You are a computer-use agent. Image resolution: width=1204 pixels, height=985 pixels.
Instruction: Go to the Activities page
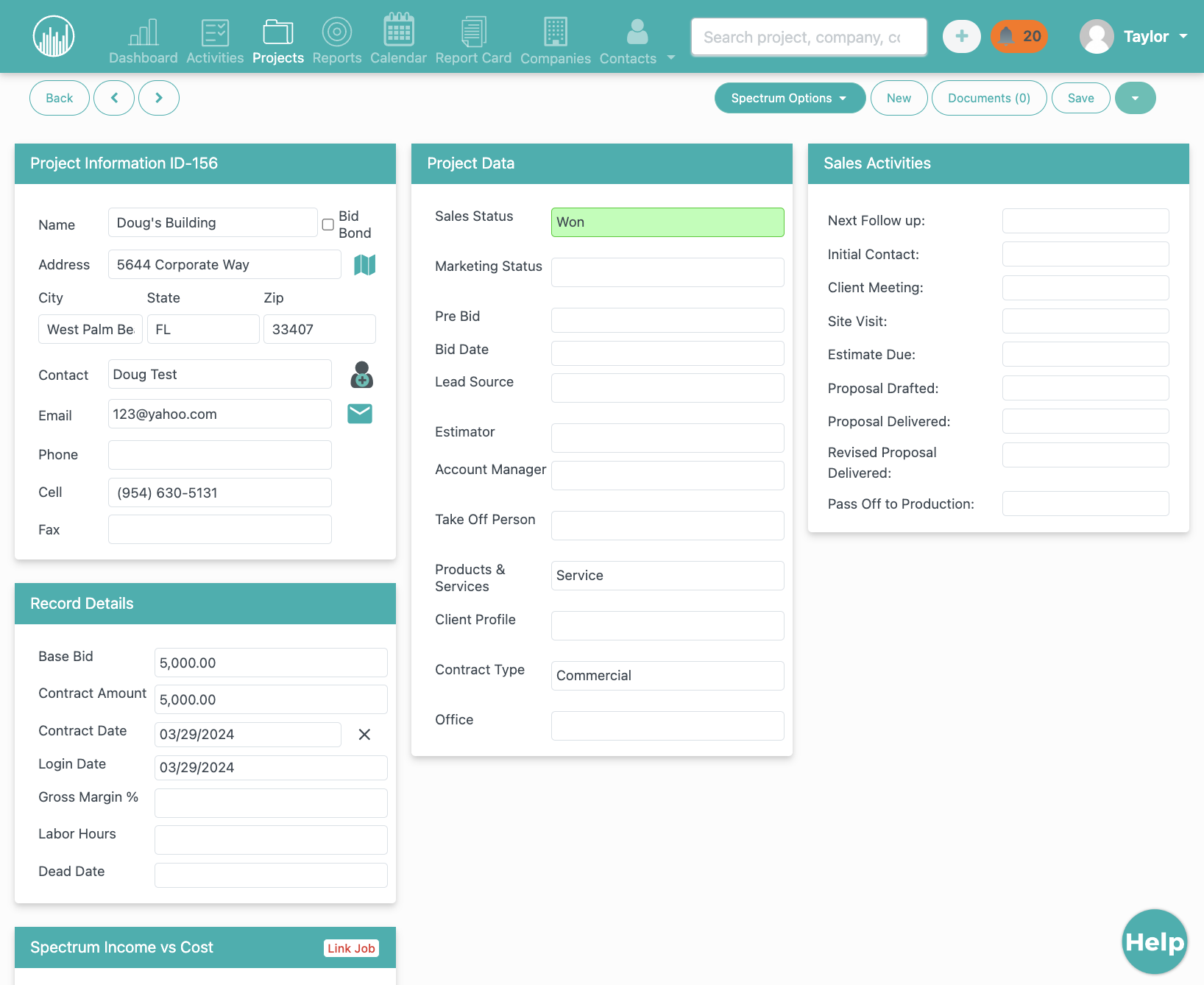click(215, 42)
